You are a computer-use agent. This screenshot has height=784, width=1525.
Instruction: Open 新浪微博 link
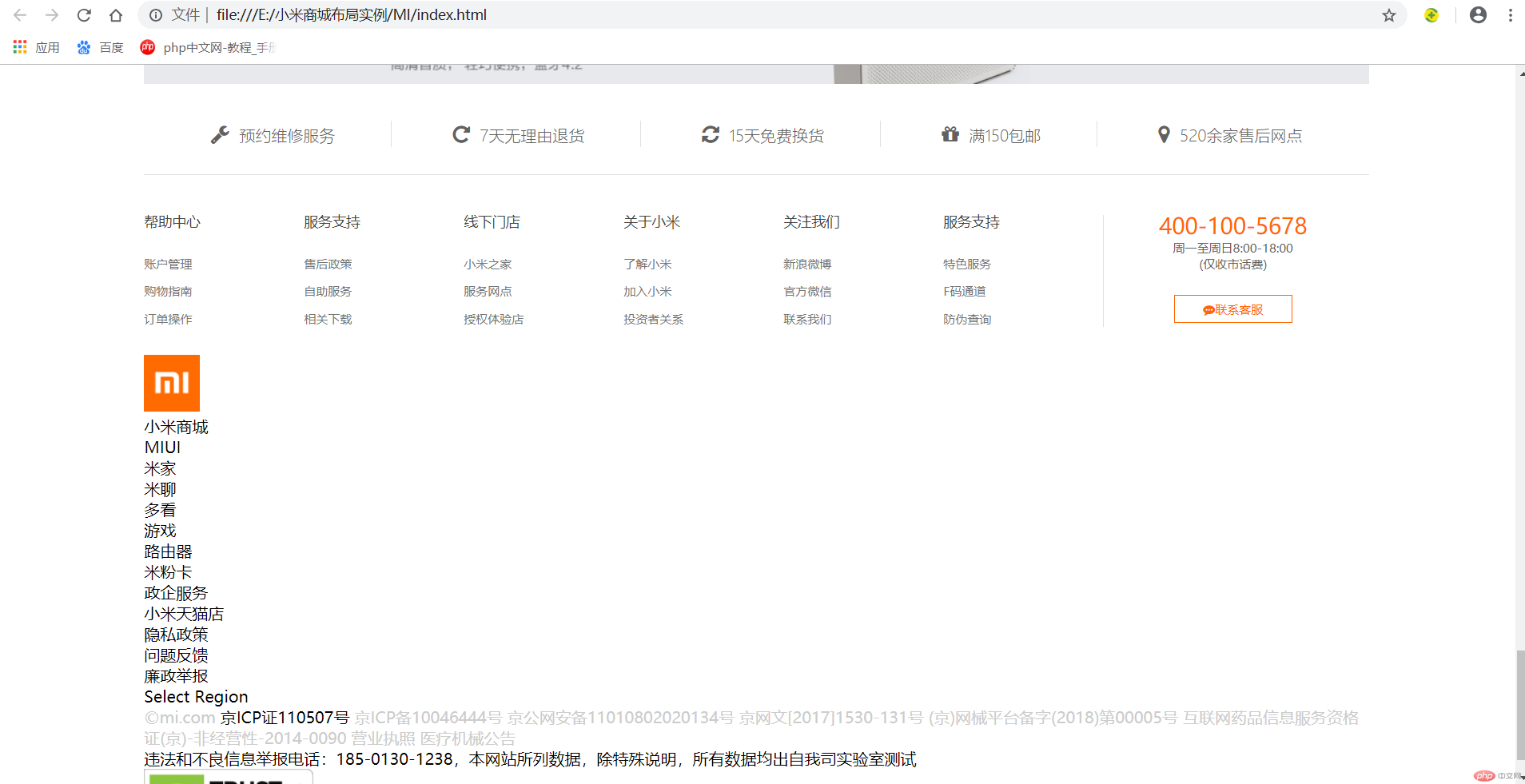tap(807, 264)
